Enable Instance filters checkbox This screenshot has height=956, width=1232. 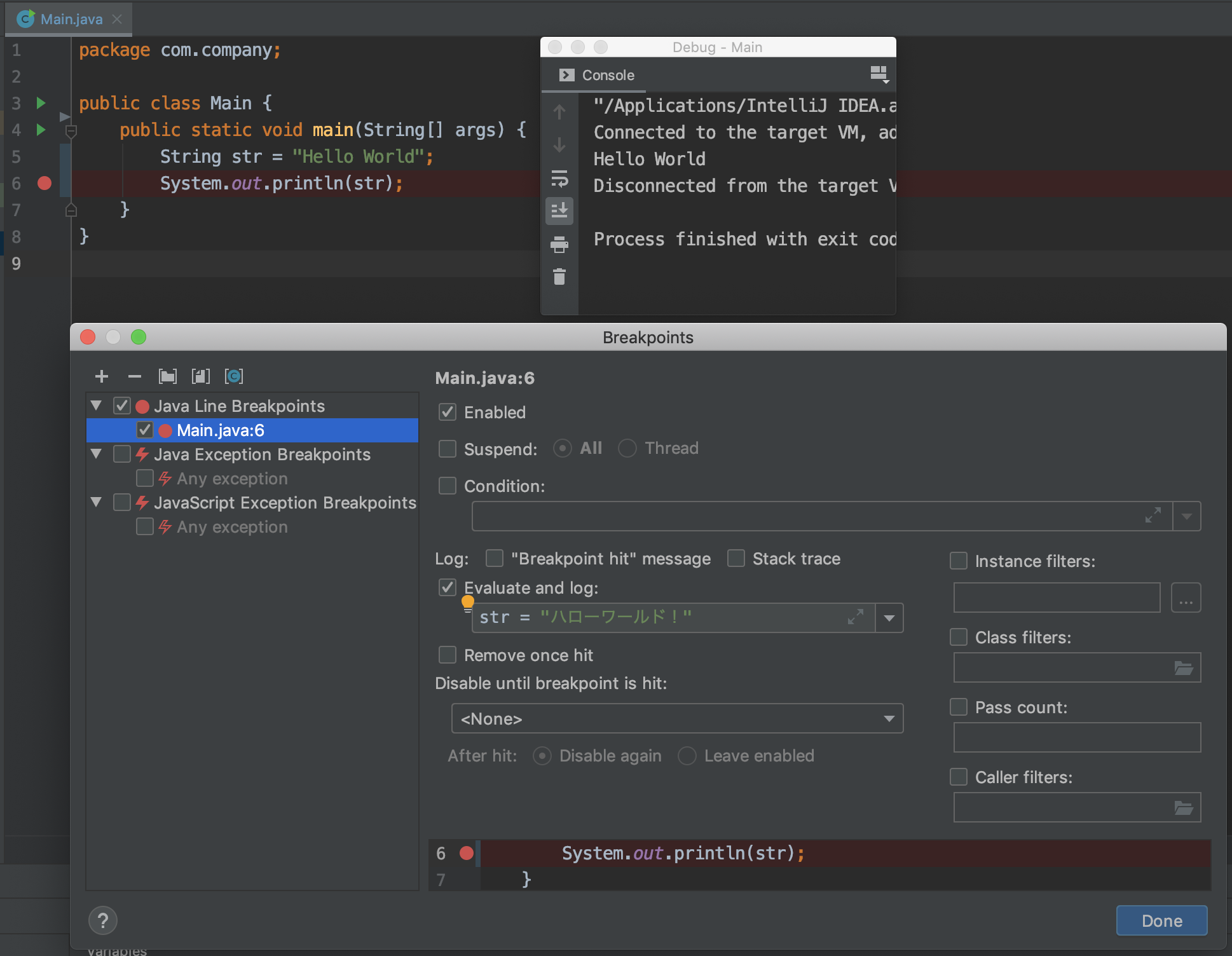(x=959, y=561)
